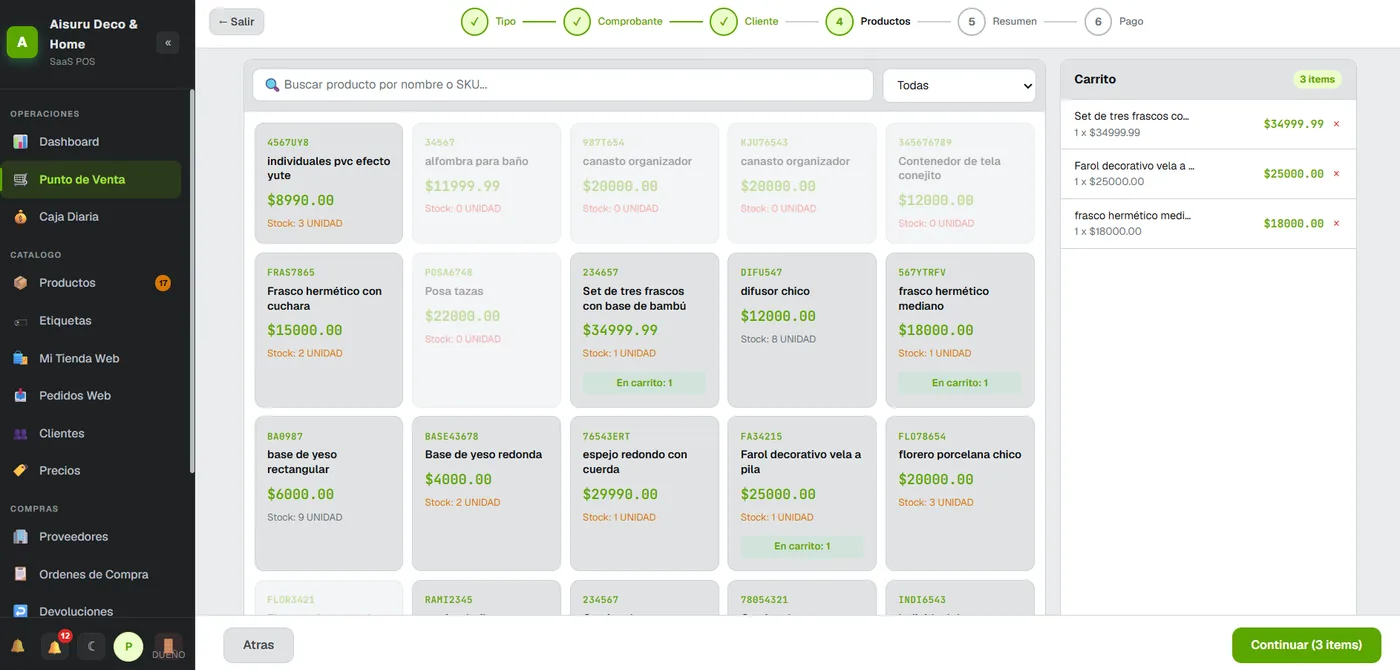Collapse the sidebar with the « button

click(x=168, y=43)
